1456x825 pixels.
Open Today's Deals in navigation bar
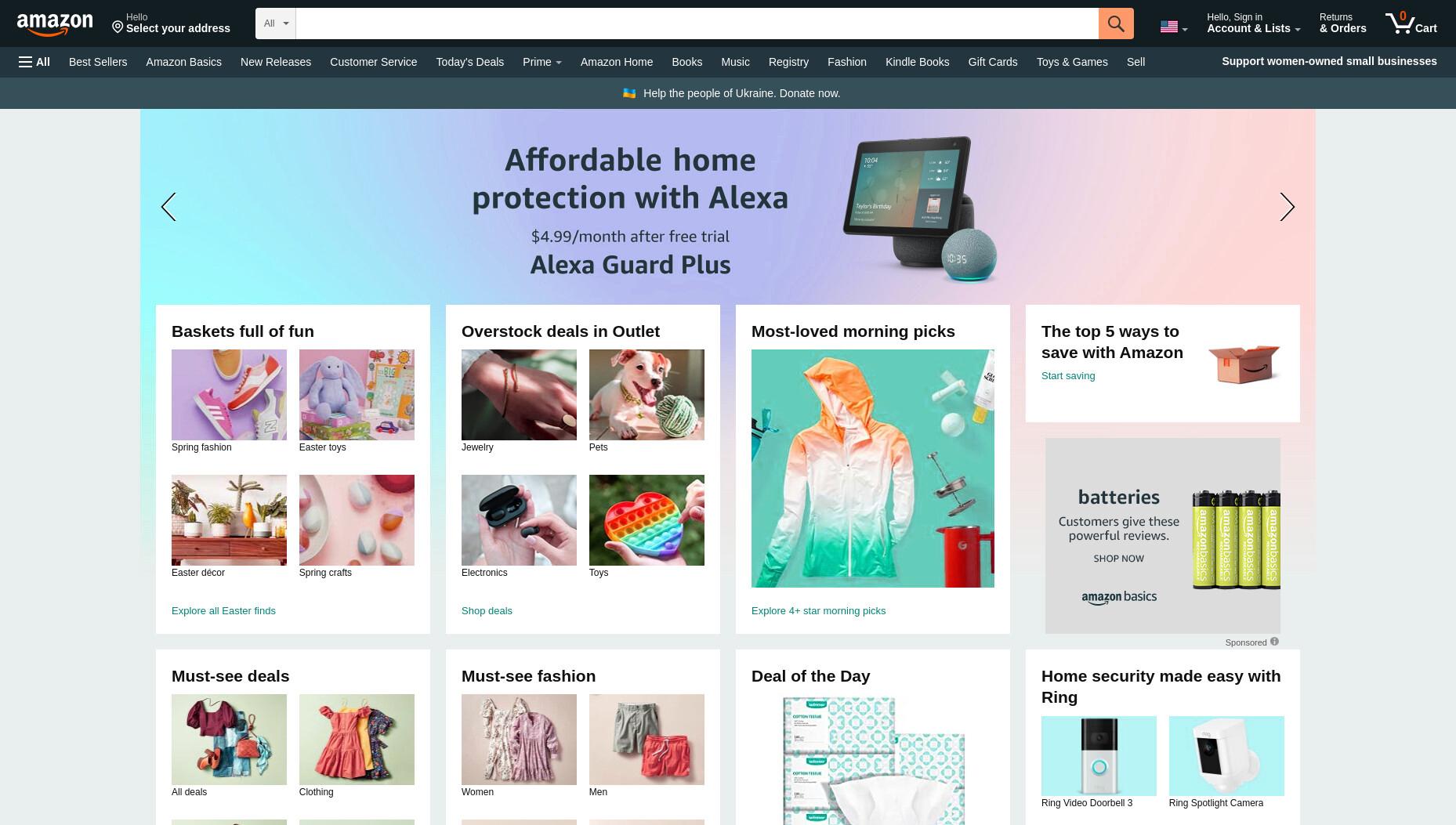[x=470, y=62]
